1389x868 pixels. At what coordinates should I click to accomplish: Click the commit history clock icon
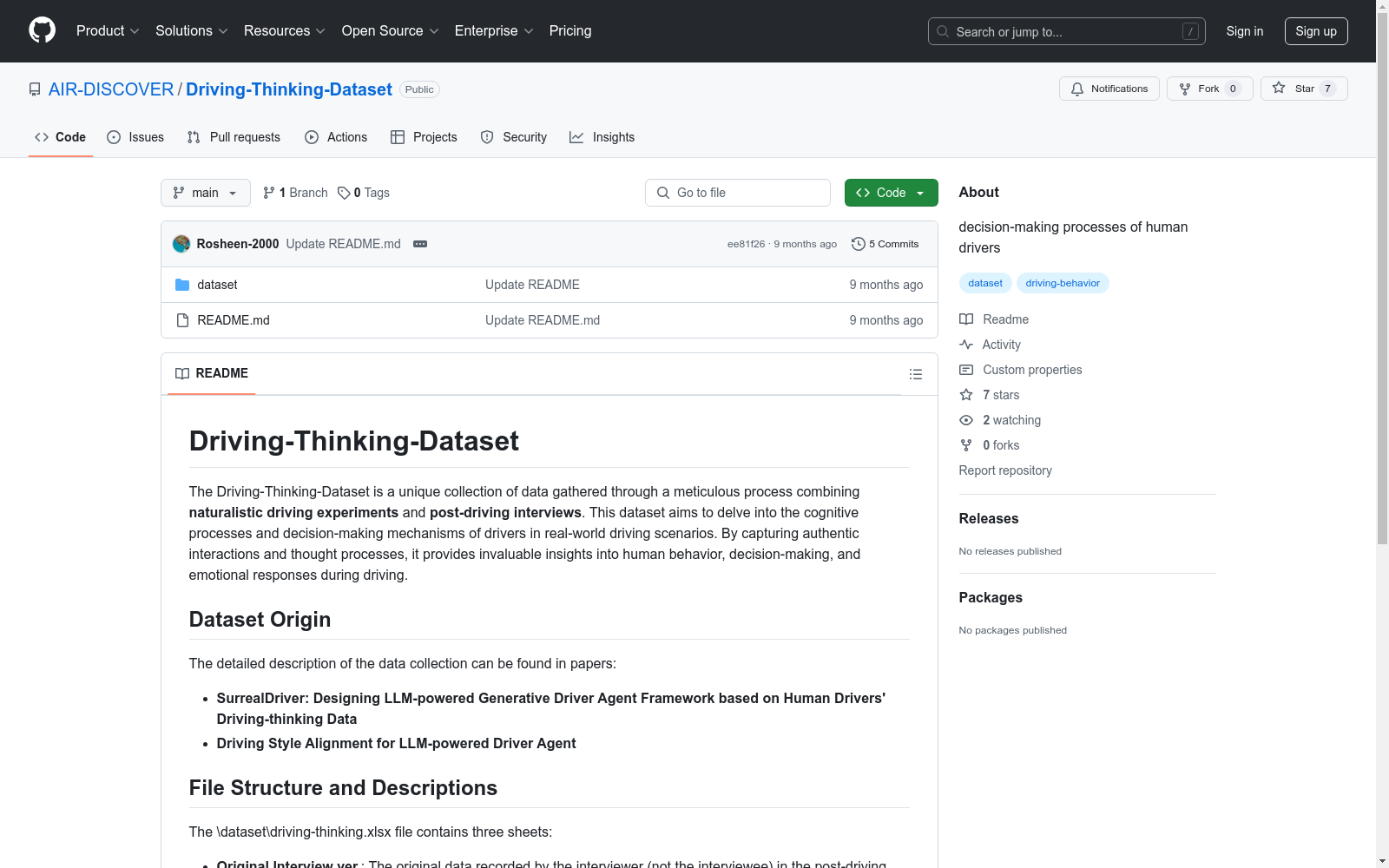pyautogui.click(x=859, y=244)
